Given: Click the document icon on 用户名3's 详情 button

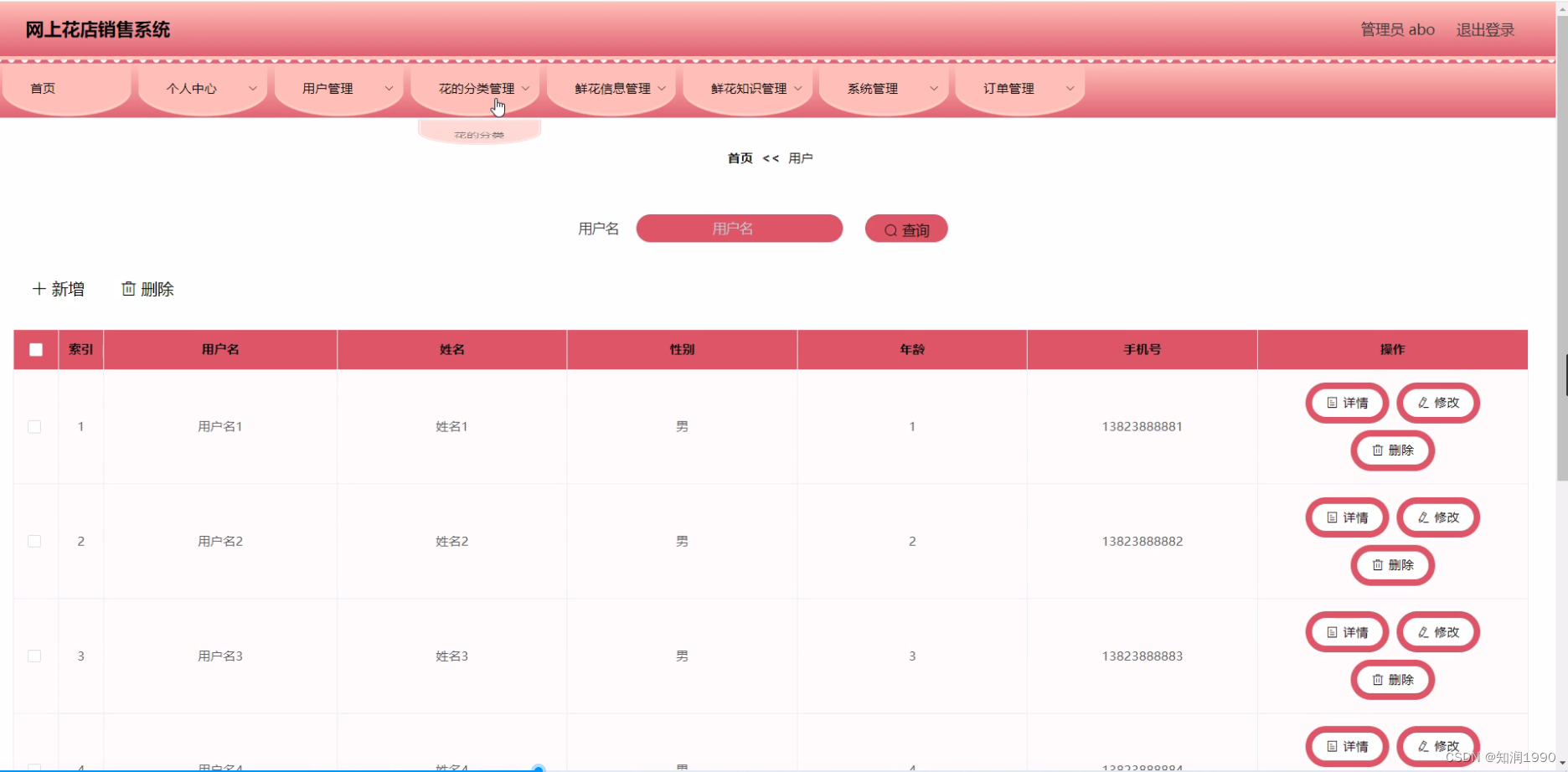Looking at the screenshot, I should tap(1332, 631).
